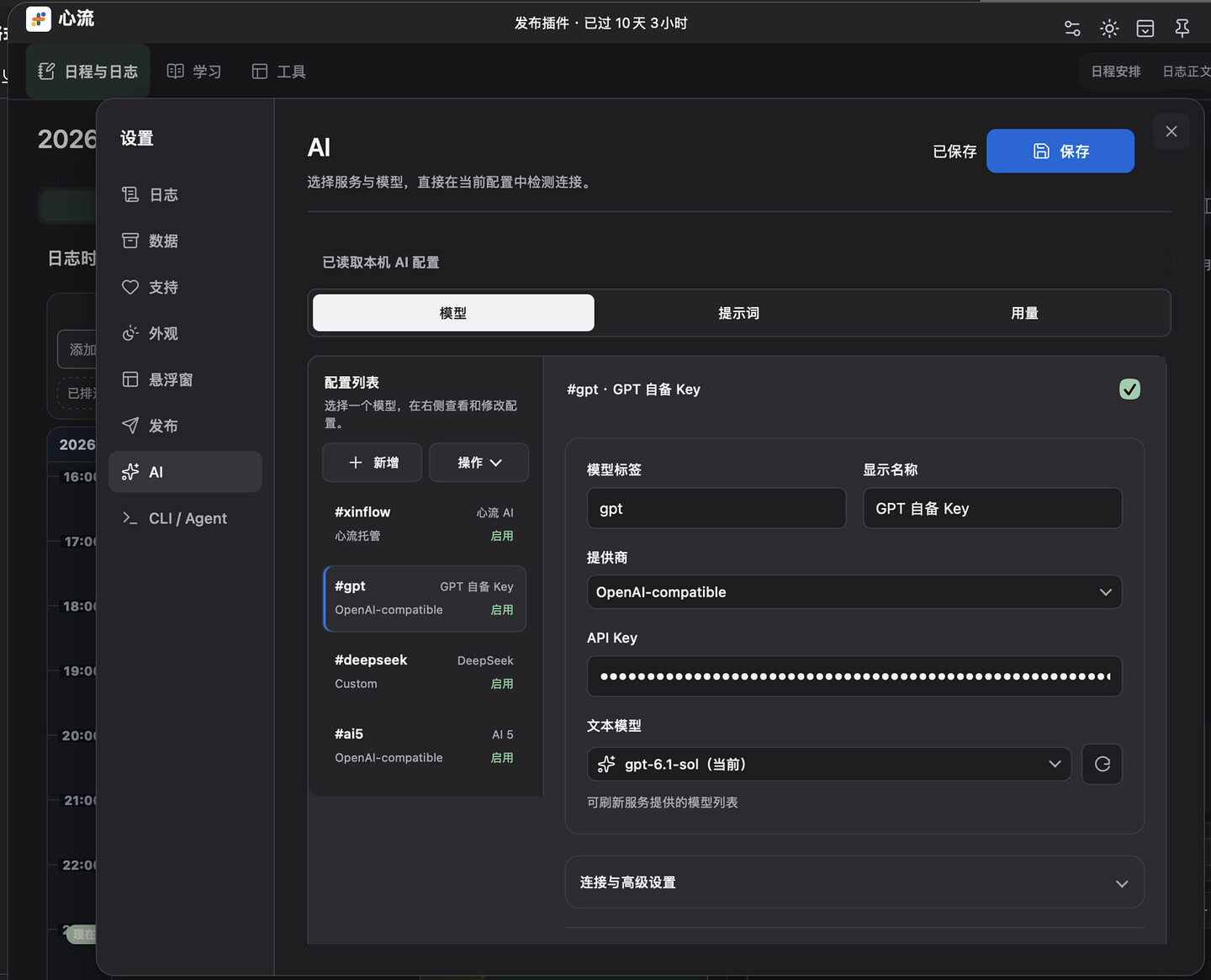Refresh the text model list
1211x980 pixels.
tap(1102, 764)
